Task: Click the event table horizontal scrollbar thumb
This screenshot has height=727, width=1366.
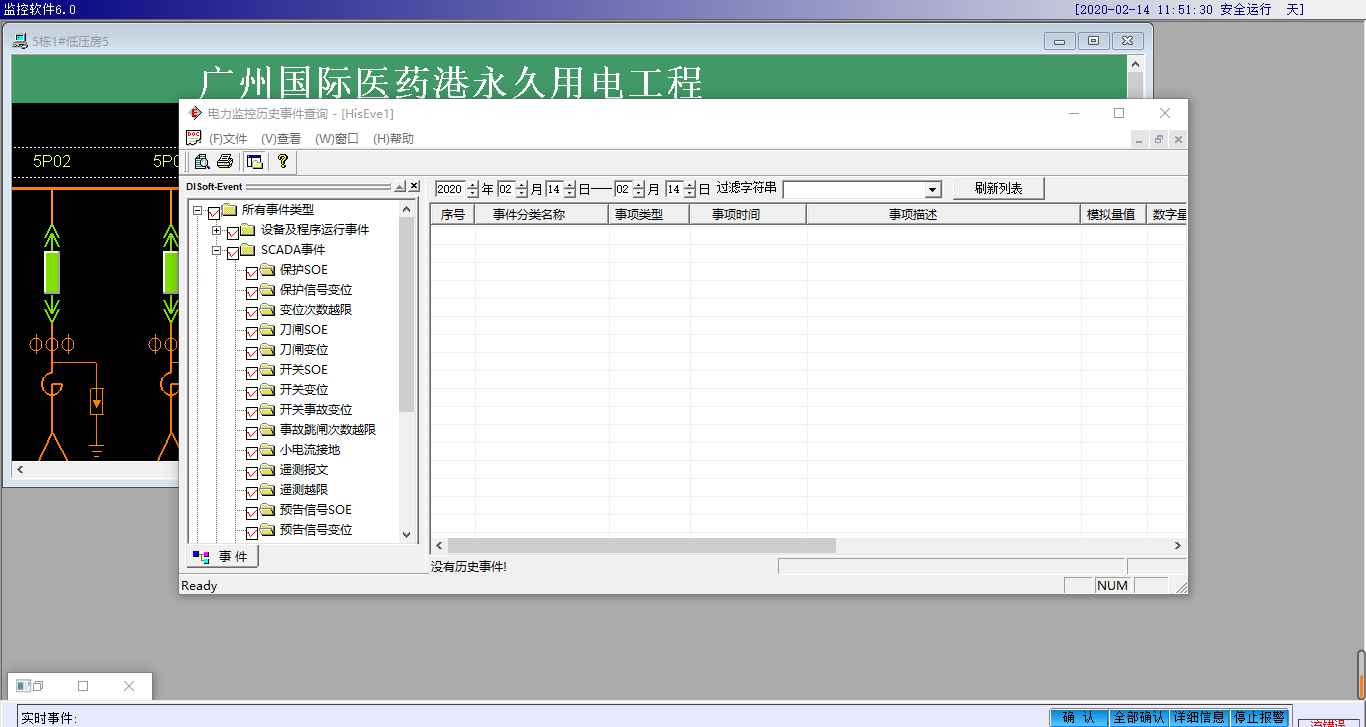Action: point(640,546)
